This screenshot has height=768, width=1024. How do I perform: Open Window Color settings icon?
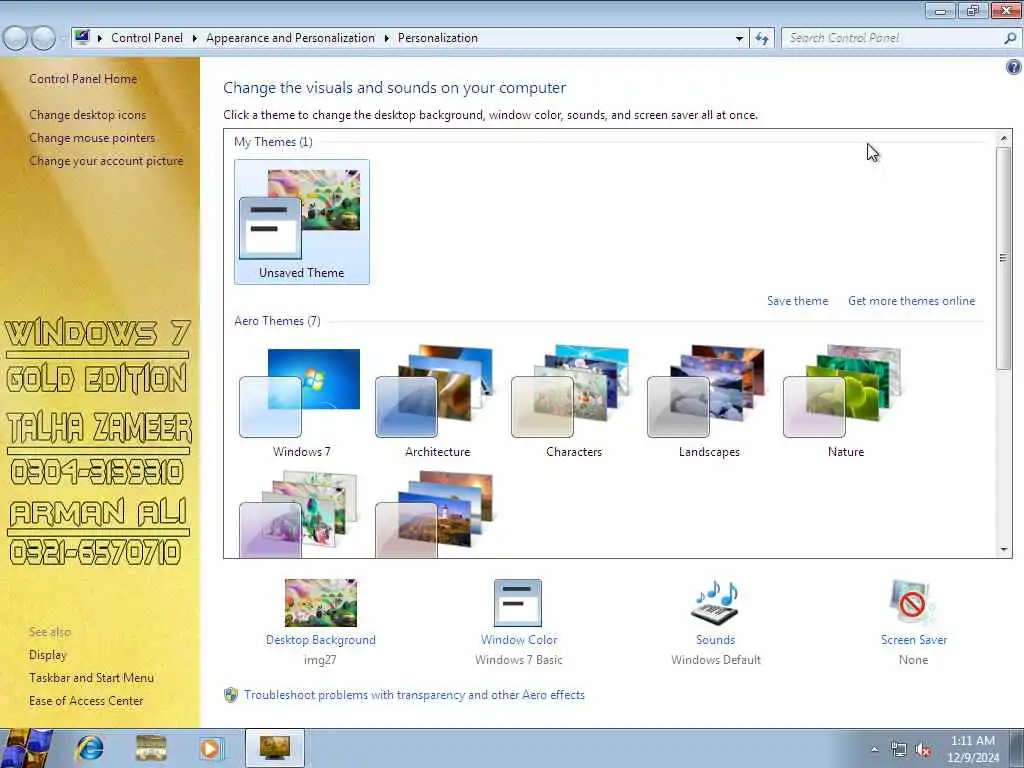518,603
